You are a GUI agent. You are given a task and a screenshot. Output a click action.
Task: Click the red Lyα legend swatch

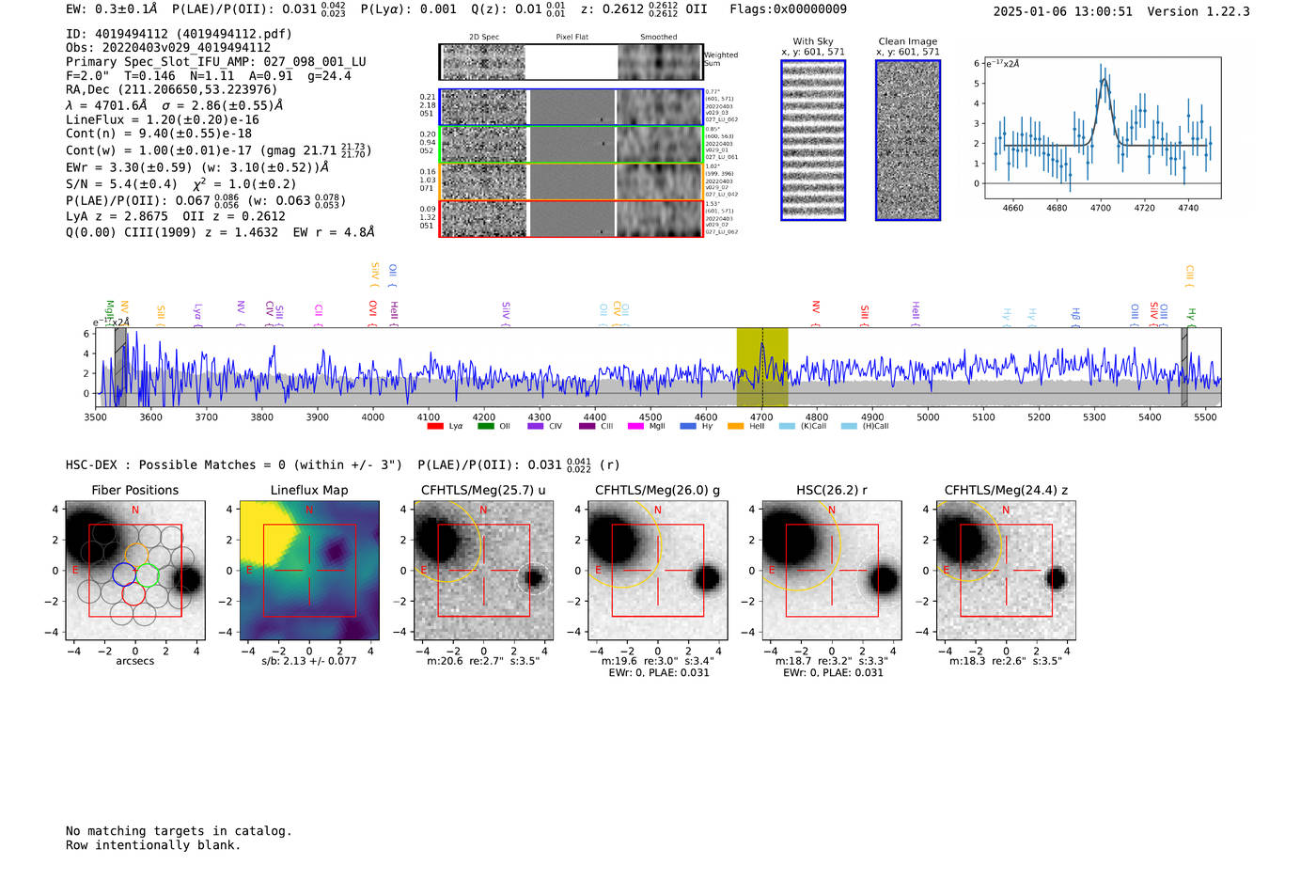click(435, 427)
